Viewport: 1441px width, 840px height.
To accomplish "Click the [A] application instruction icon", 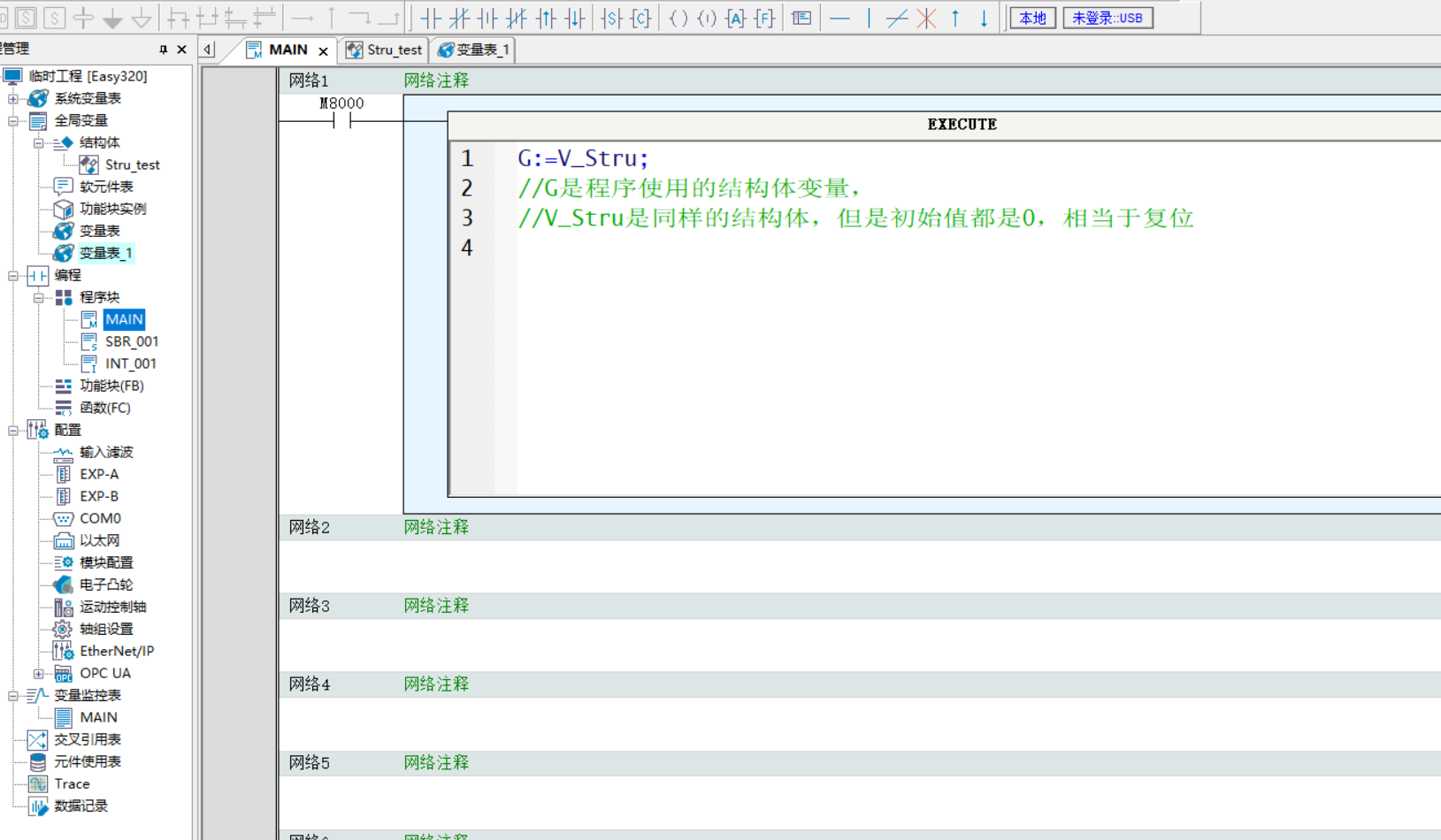I will [x=736, y=18].
